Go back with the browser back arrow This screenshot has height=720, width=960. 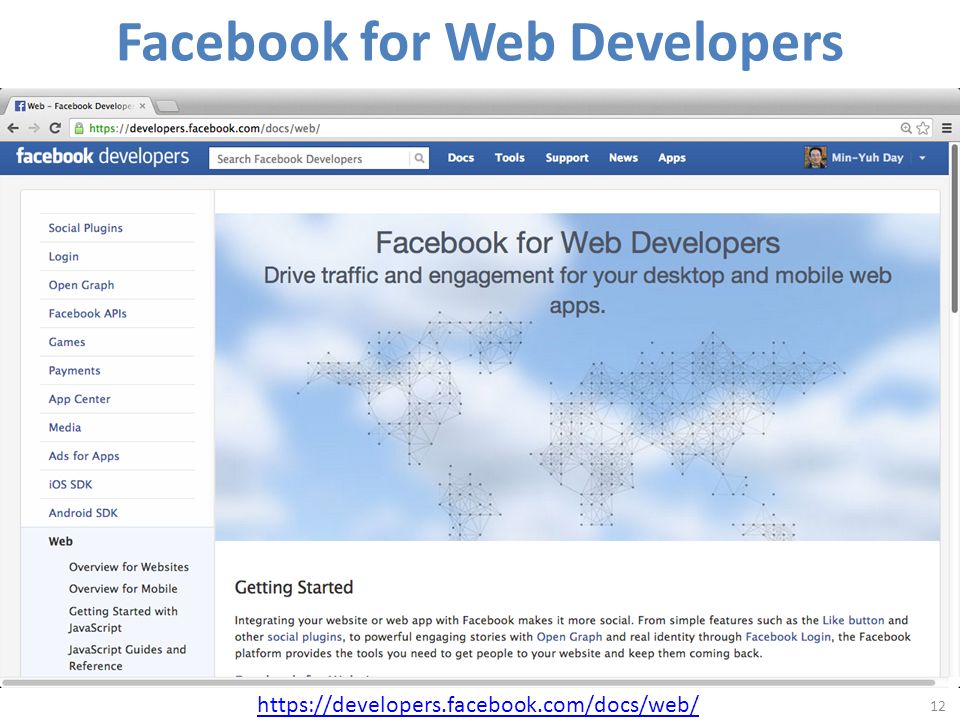point(13,128)
